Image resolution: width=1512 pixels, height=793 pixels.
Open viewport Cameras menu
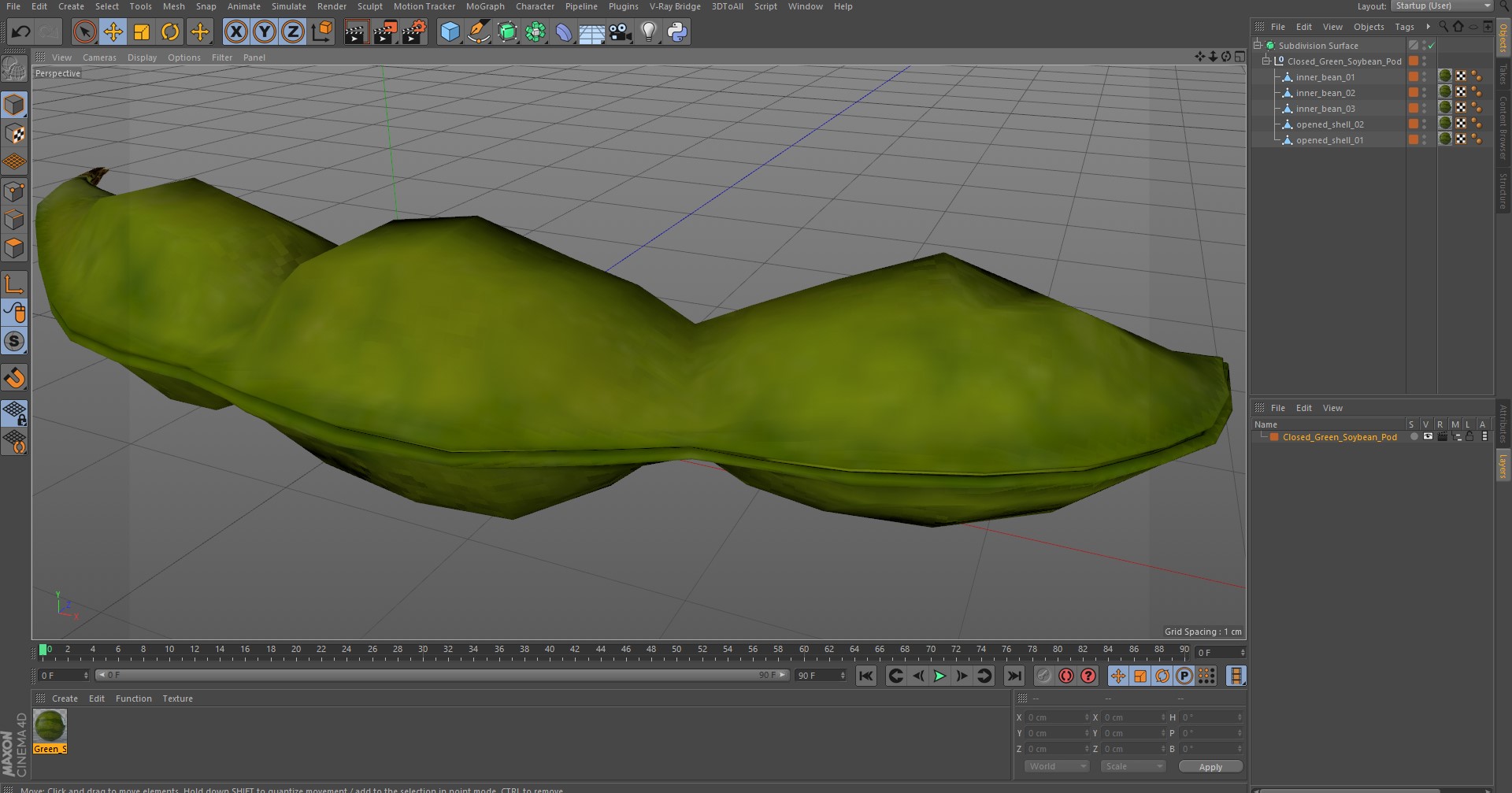click(x=99, y=57)
